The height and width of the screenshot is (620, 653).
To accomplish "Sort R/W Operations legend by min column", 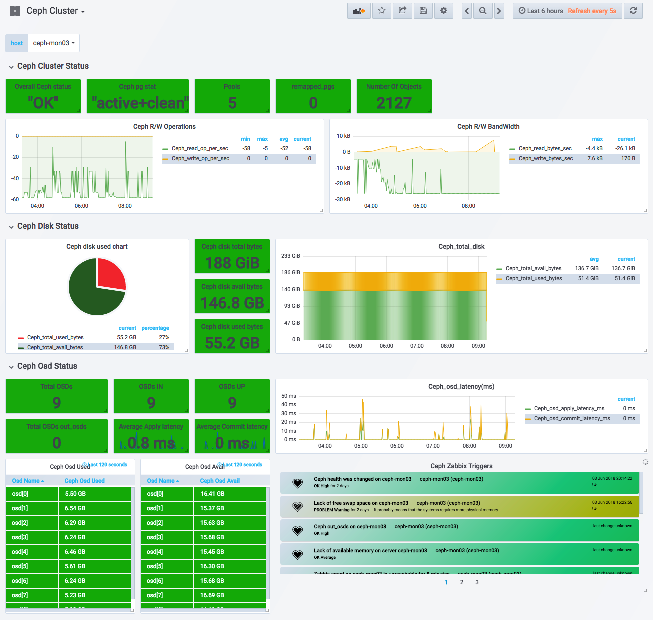I will click(245, 139).
